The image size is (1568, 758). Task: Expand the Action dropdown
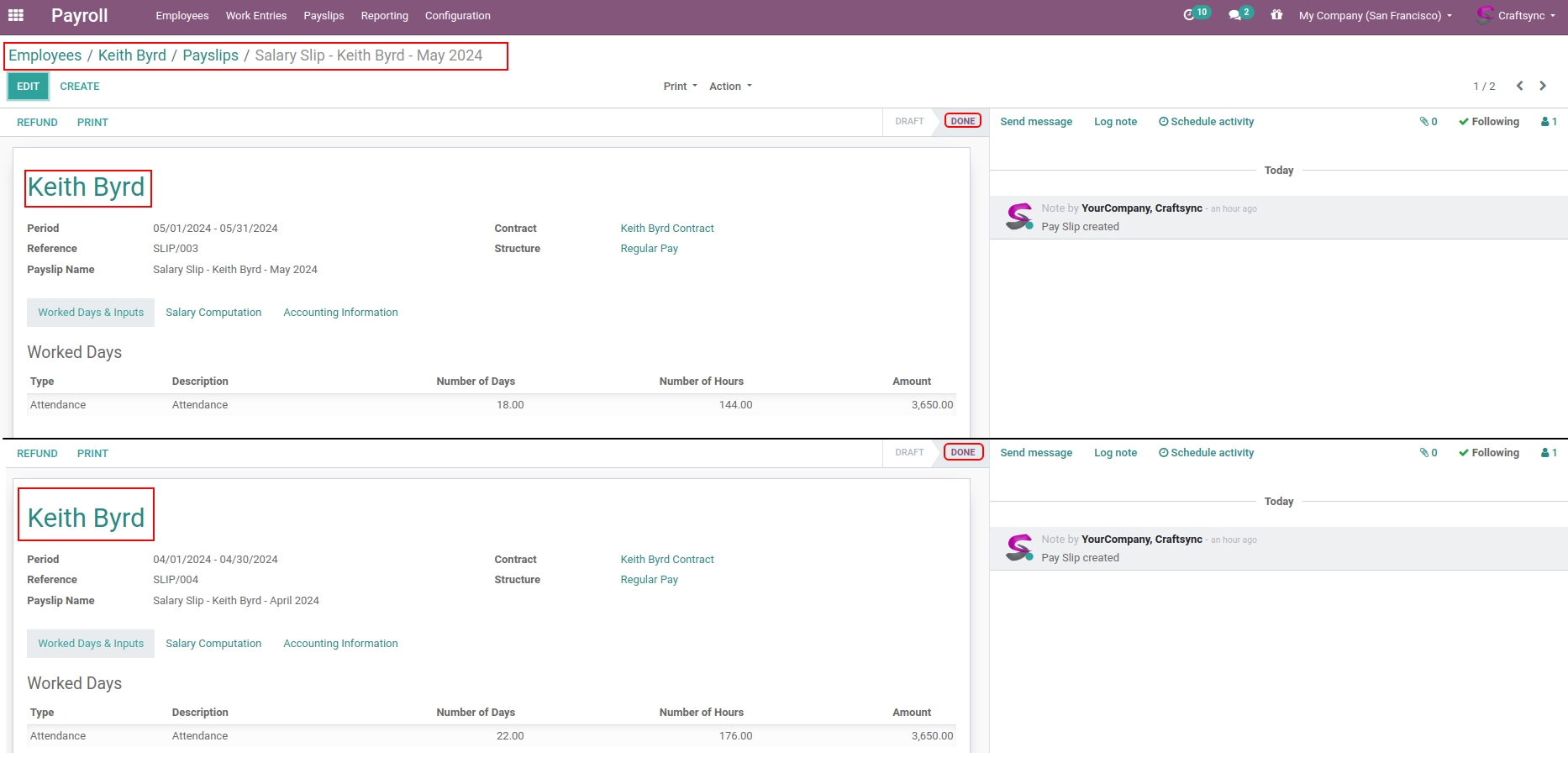(x=730, y=87)
